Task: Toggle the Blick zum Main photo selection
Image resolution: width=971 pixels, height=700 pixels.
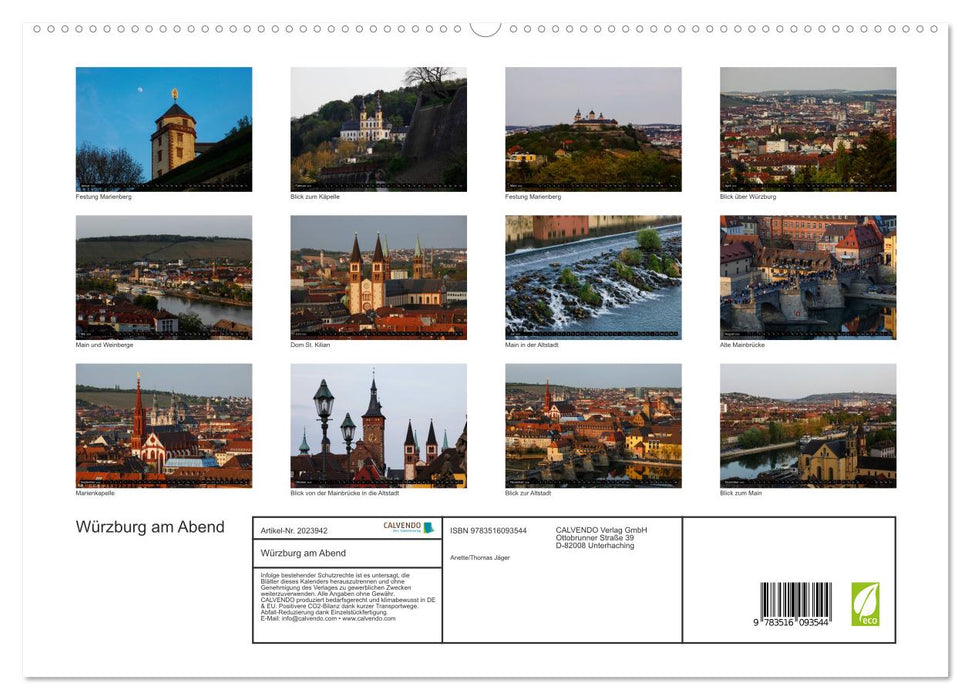Action: coord(806,426)
